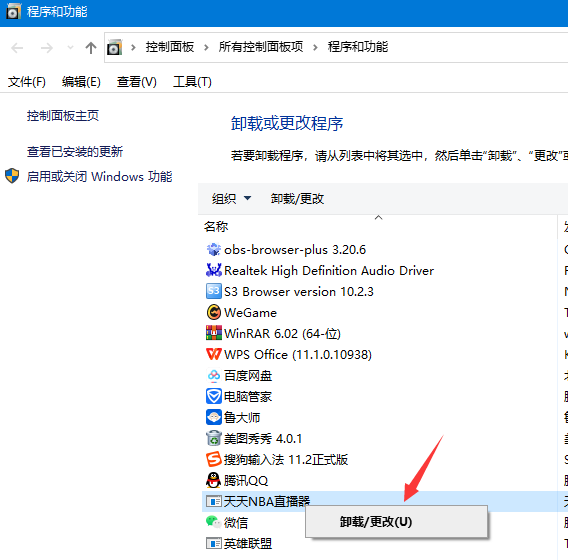Select 搜狗输入法 11.2正式版 entry
Image resolution: width=568 pixels, height=560 pixels.
pyautogui.click(x=286, y=459)
